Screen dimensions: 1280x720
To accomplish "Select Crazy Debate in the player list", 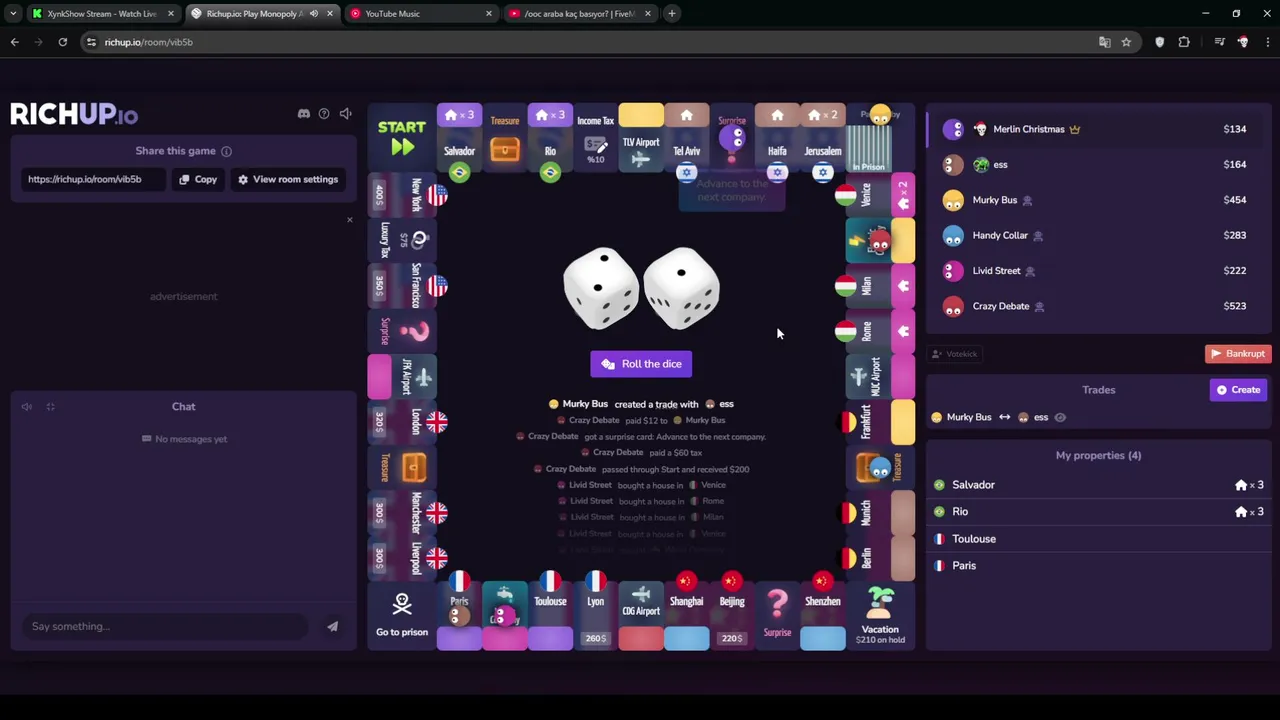I will 1098,306.
